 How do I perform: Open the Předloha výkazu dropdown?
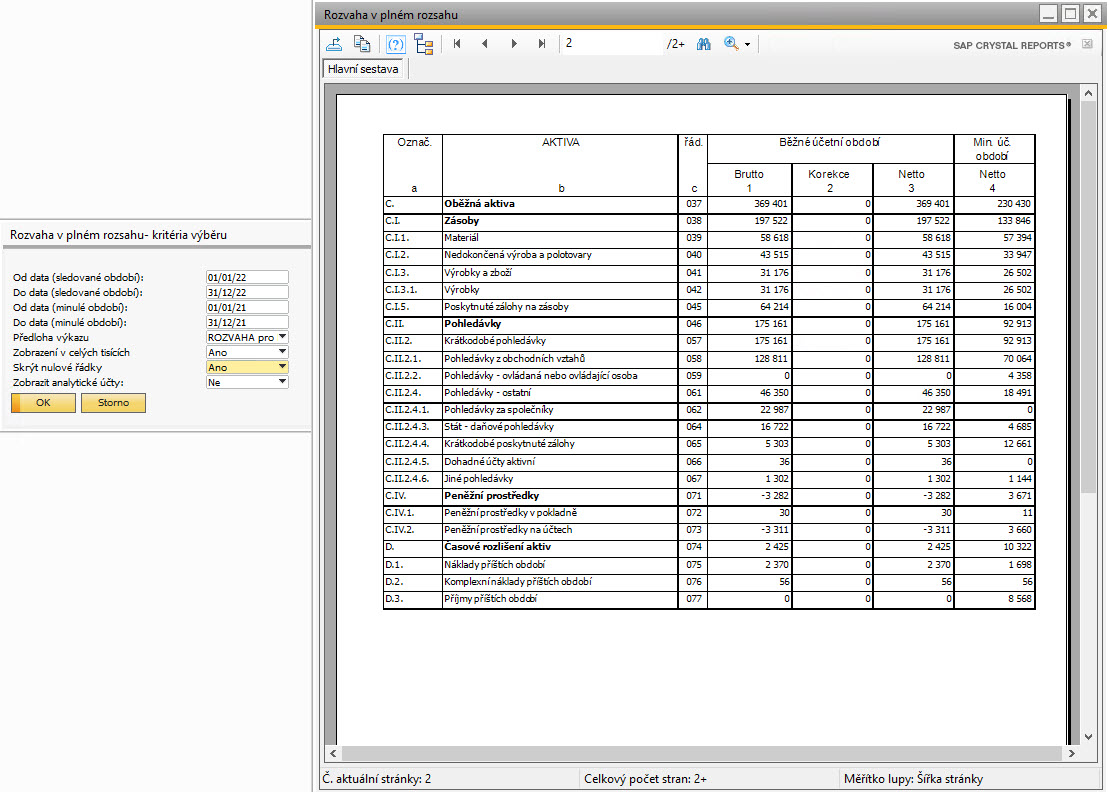(x=282, y=337)
